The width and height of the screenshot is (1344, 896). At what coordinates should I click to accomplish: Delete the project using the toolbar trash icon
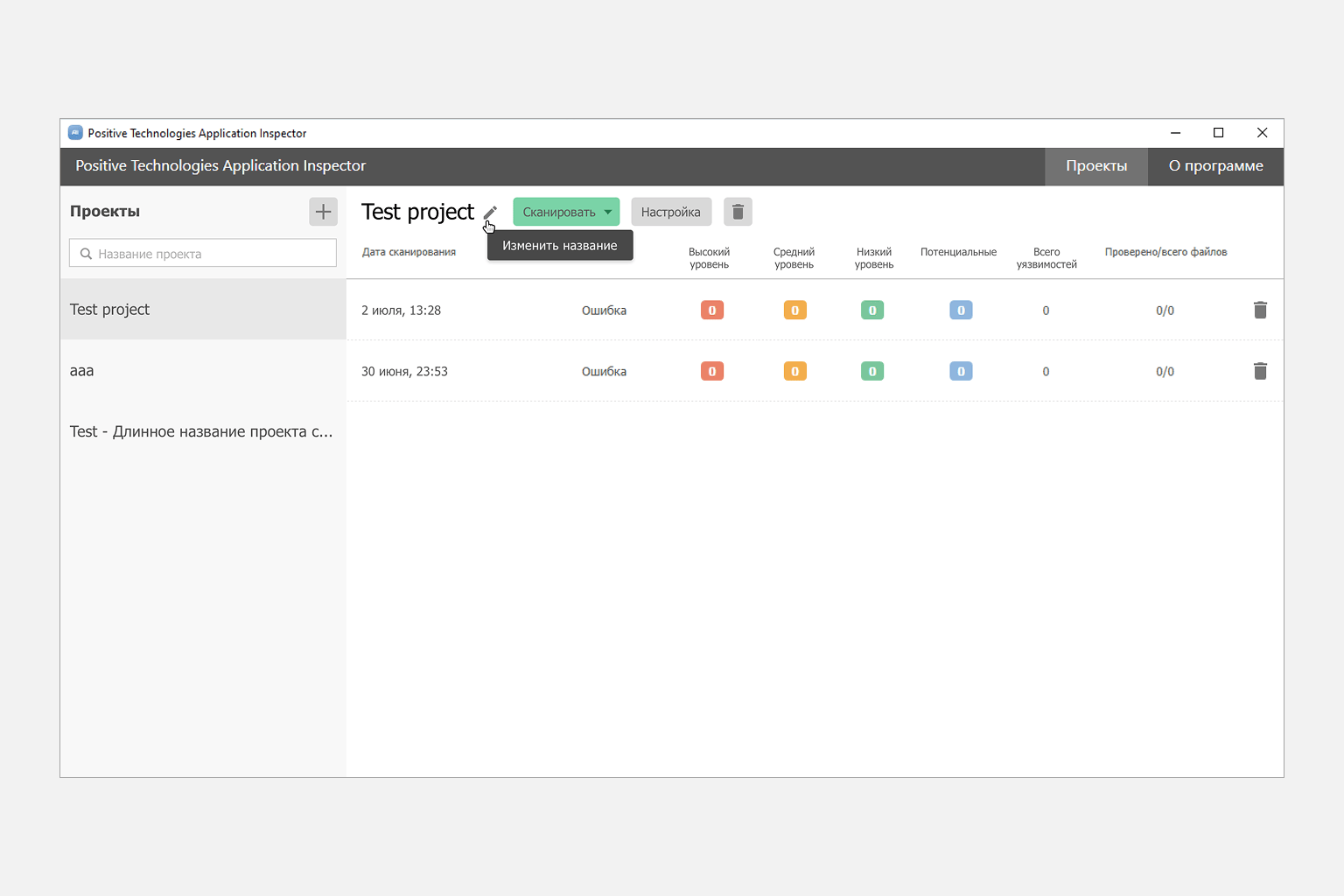(x=738, y=212)
